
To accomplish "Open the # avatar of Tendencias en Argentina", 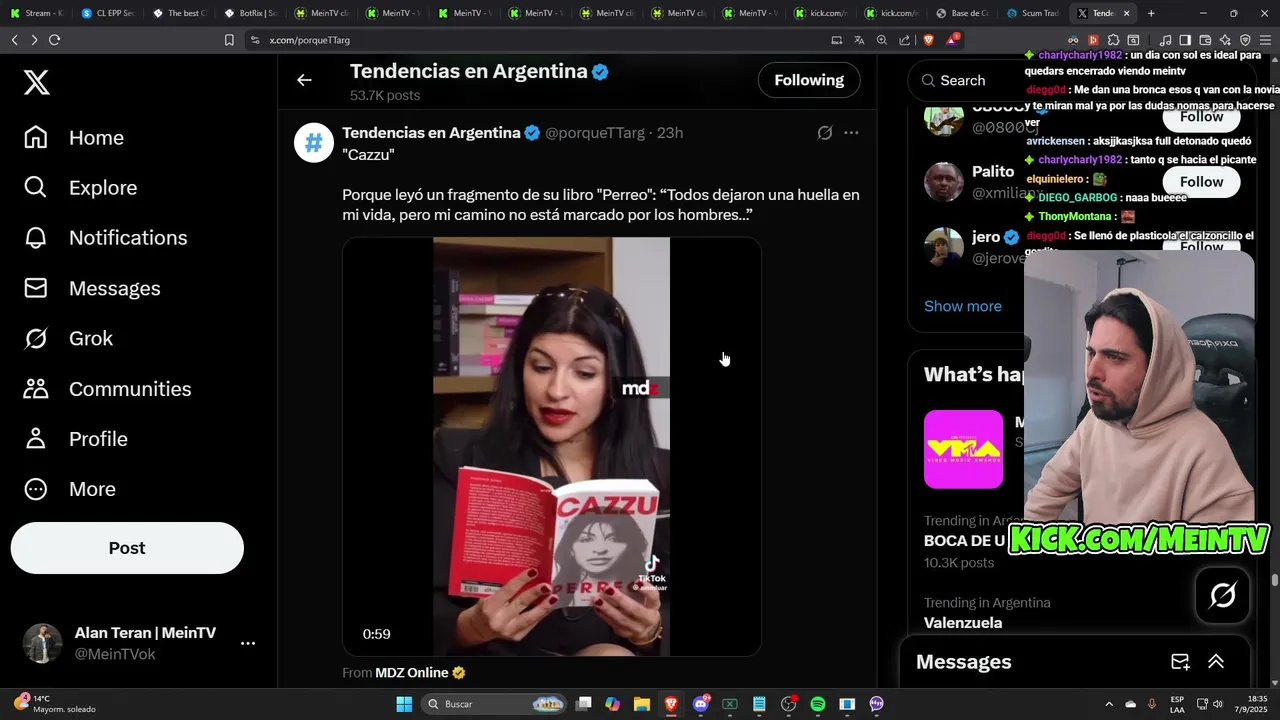I will pos(313,143).
